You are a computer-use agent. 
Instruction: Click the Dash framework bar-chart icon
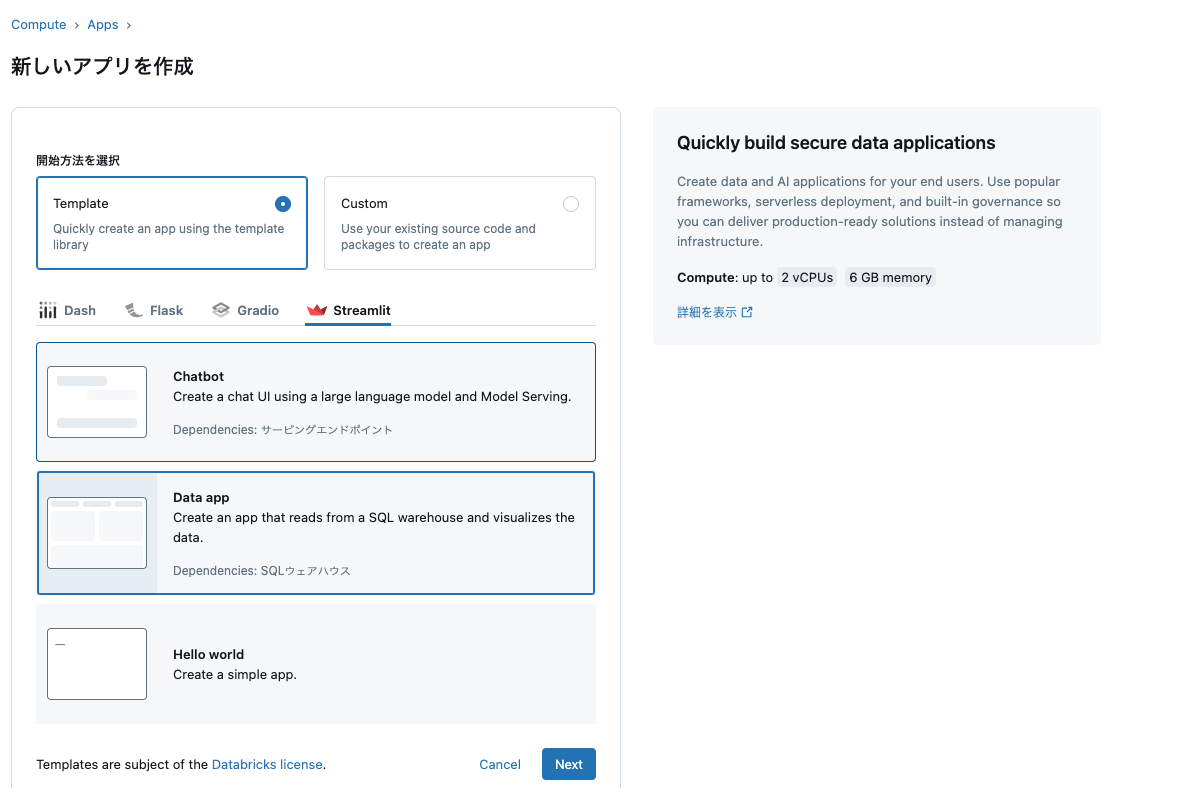pos(48,310)
